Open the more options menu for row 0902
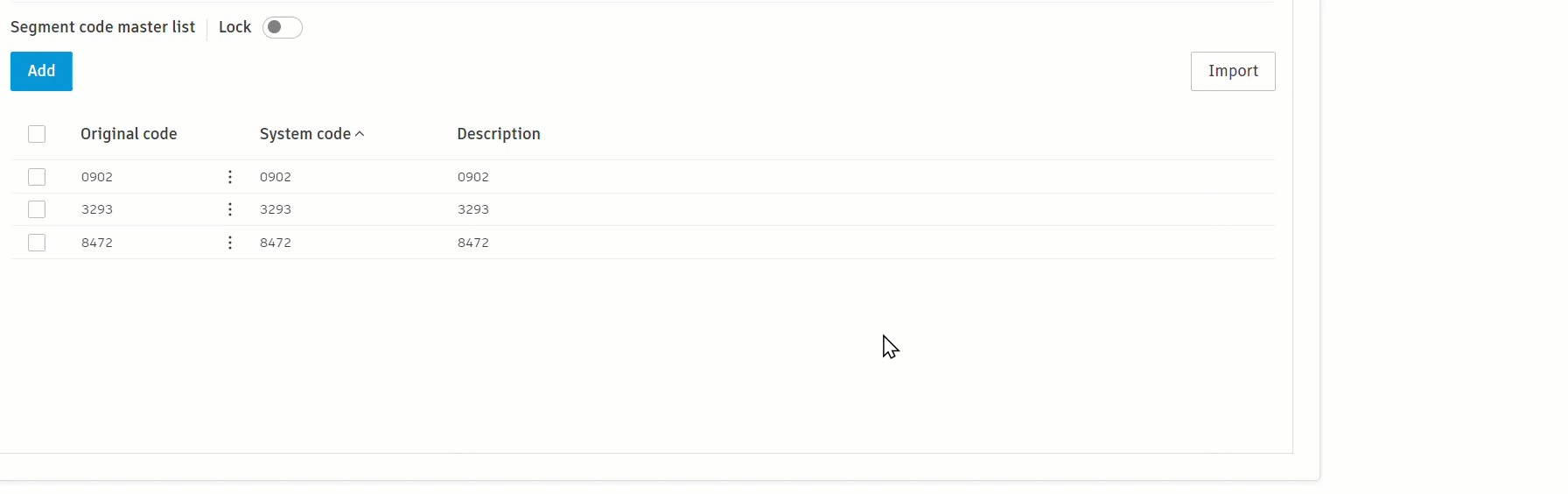 230,177
